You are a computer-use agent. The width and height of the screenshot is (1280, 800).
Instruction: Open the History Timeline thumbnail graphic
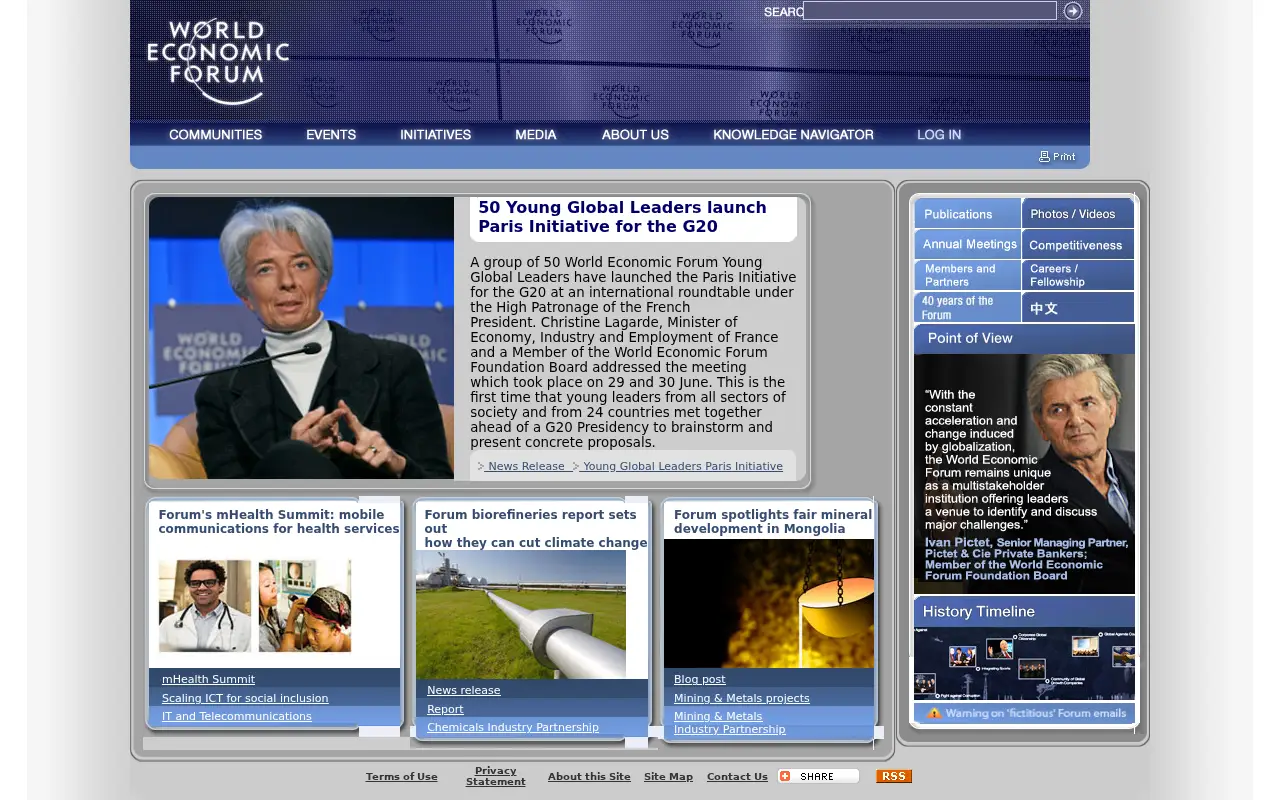tap(1024, 663)
